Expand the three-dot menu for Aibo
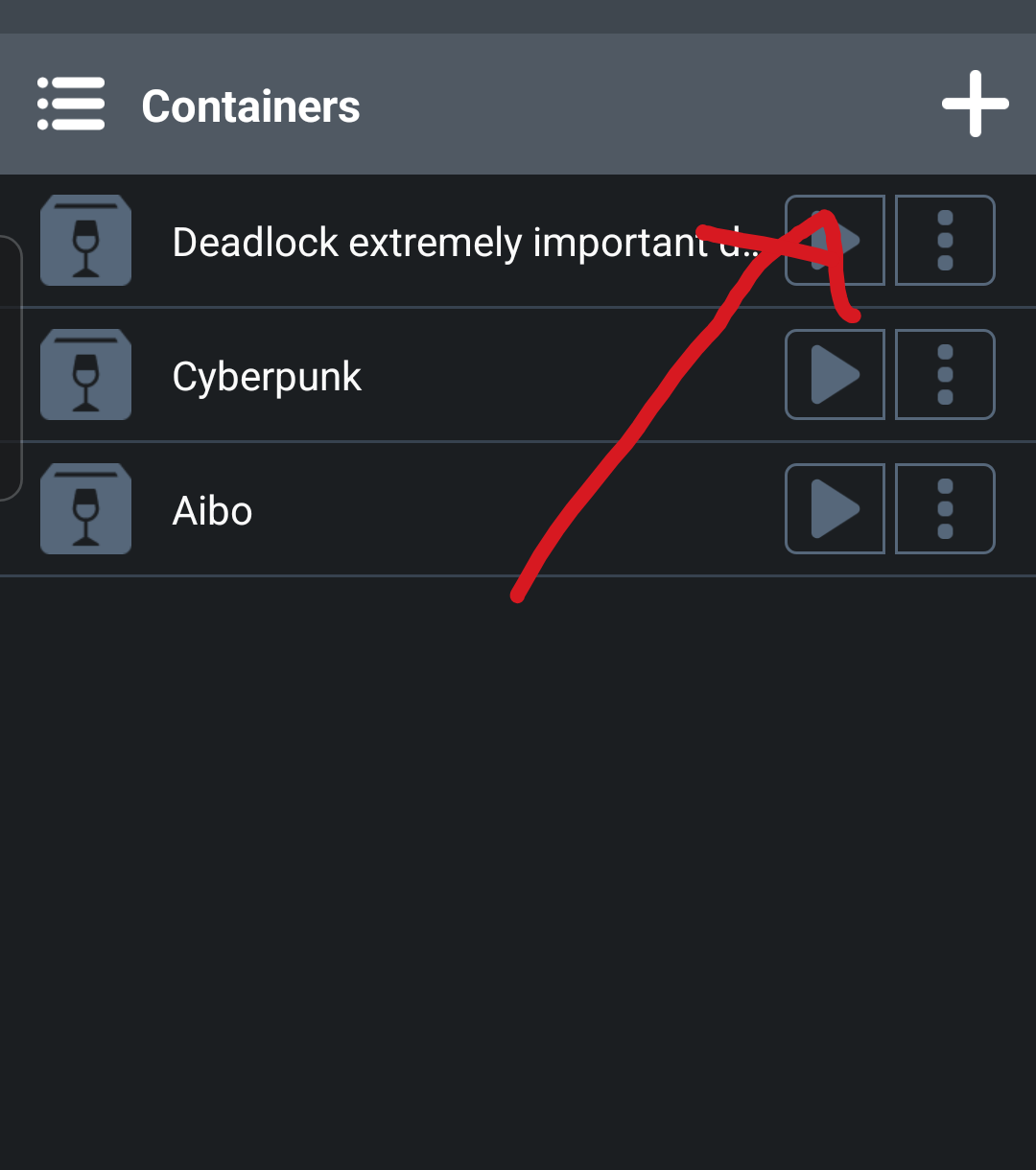The height and width of the screenshot is (1170, 1036). [945, 509]
